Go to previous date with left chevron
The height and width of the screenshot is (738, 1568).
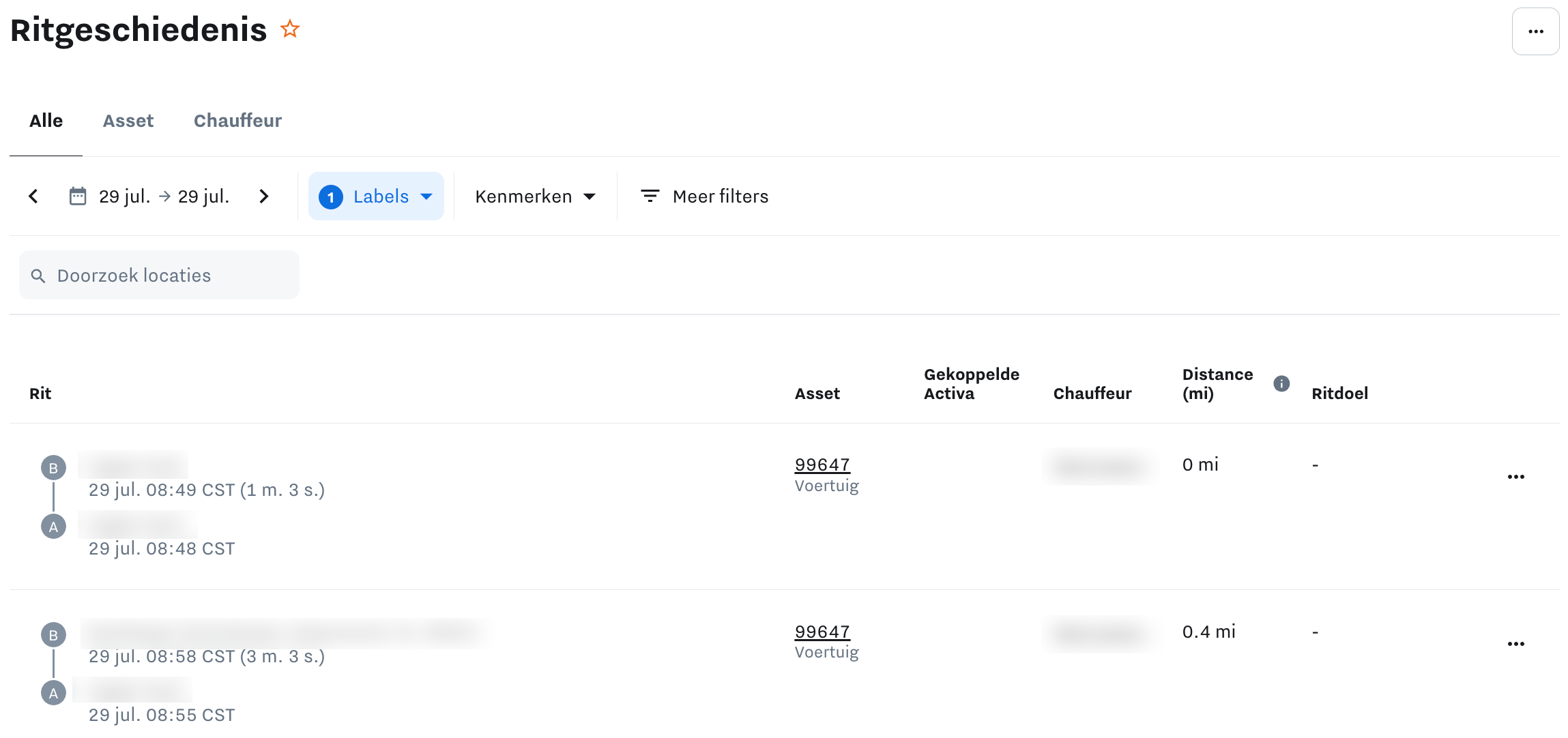tap(33, 196)
